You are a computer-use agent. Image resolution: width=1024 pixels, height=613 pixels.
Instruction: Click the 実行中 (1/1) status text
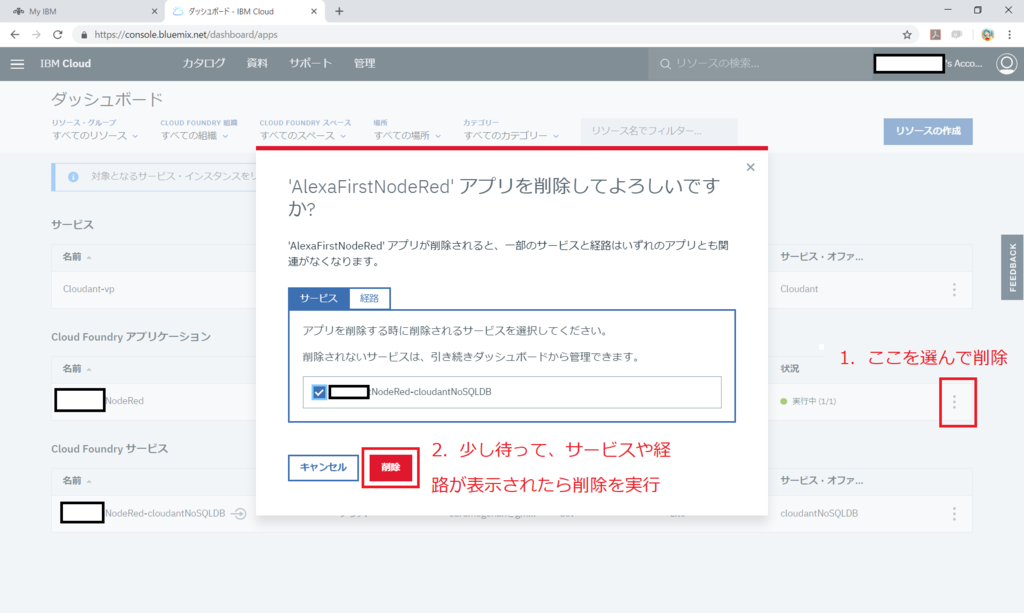pos(814,401)
